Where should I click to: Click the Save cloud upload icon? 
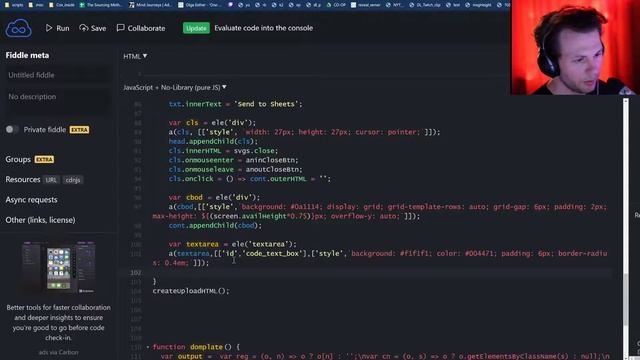[x=84, y=28]
